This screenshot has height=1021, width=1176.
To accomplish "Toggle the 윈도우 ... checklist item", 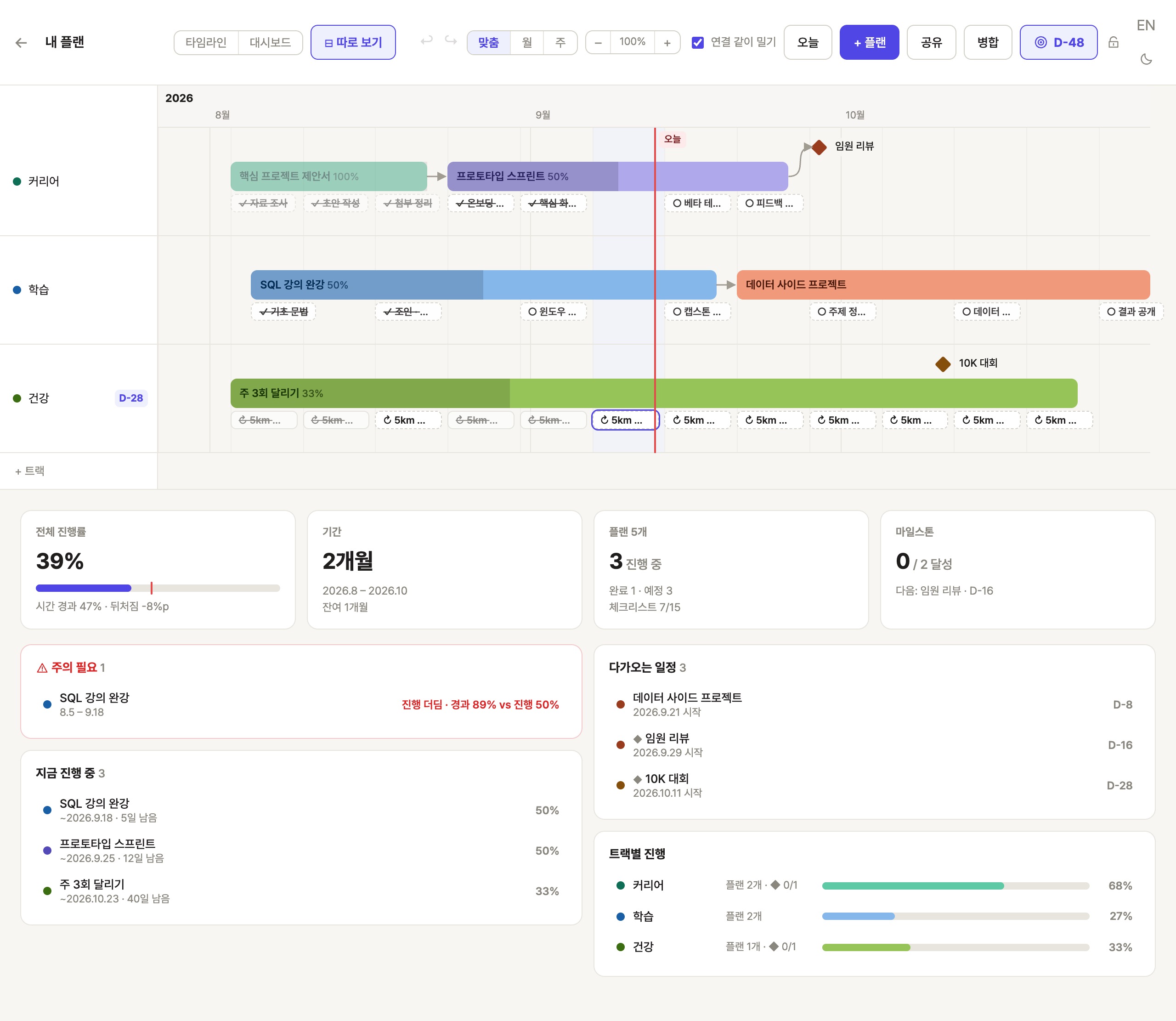I will (x=553, y=312).
